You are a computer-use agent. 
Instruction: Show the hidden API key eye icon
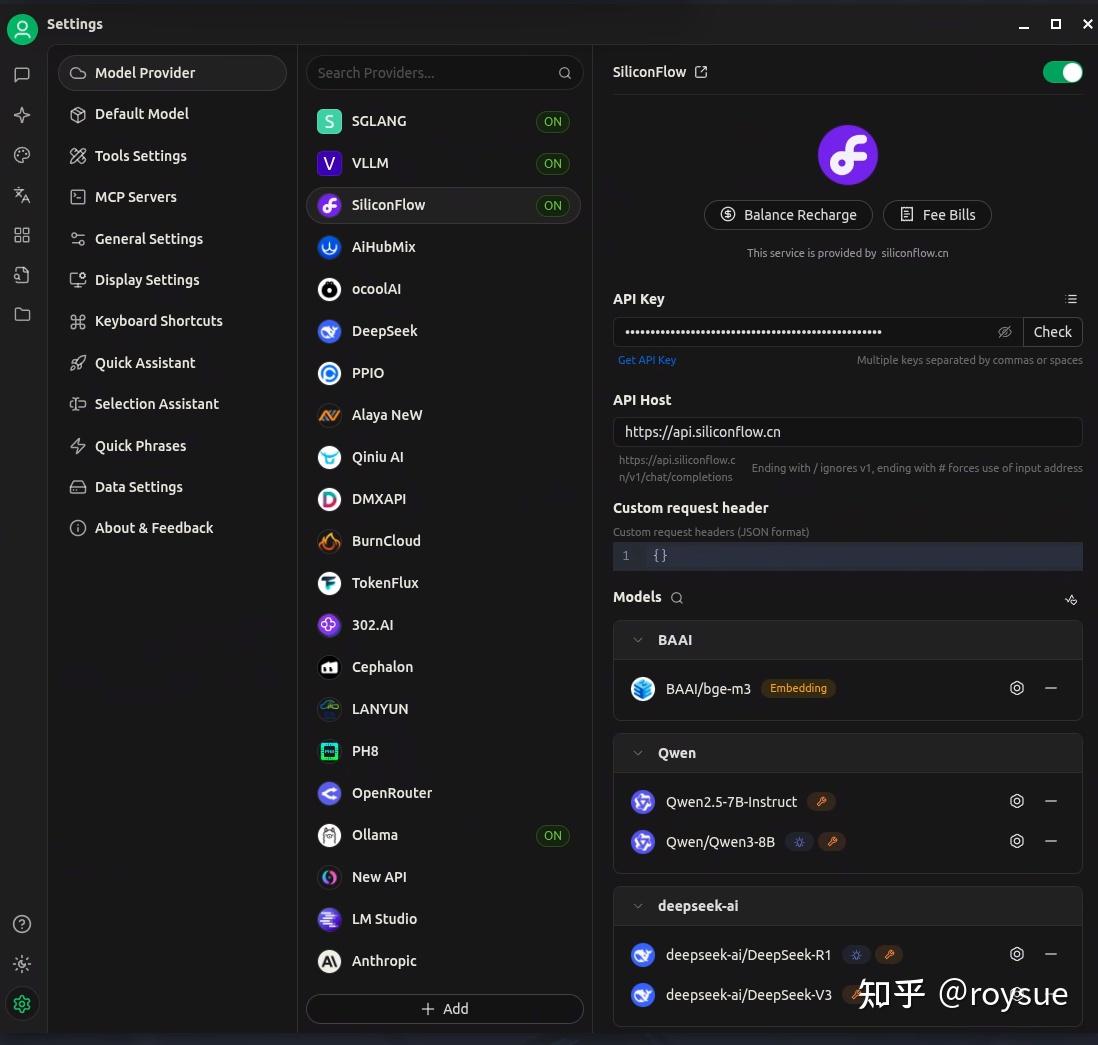pos(1004,332)
